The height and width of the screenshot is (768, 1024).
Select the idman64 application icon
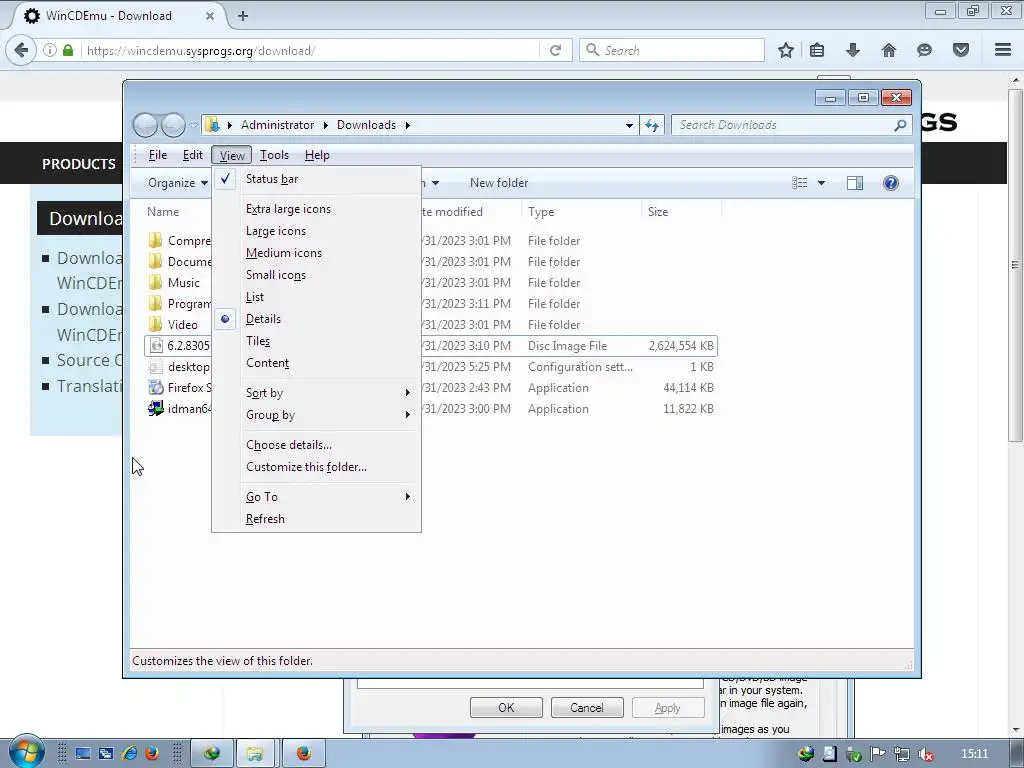[155, 409]
